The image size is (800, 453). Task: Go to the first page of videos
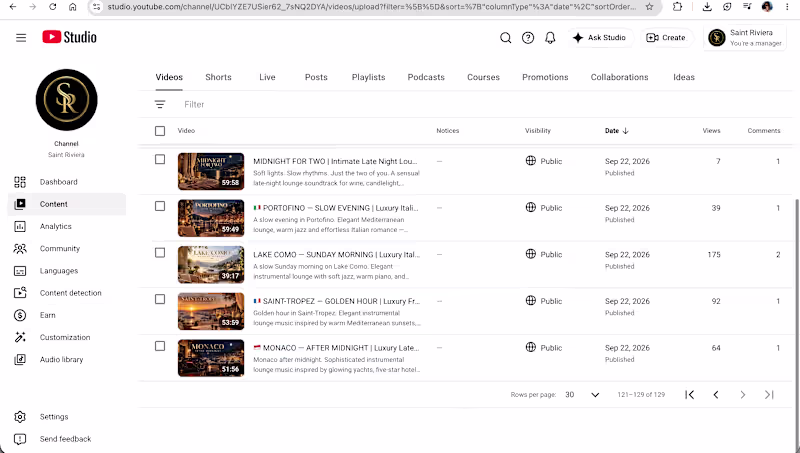(x=689, y=395)
